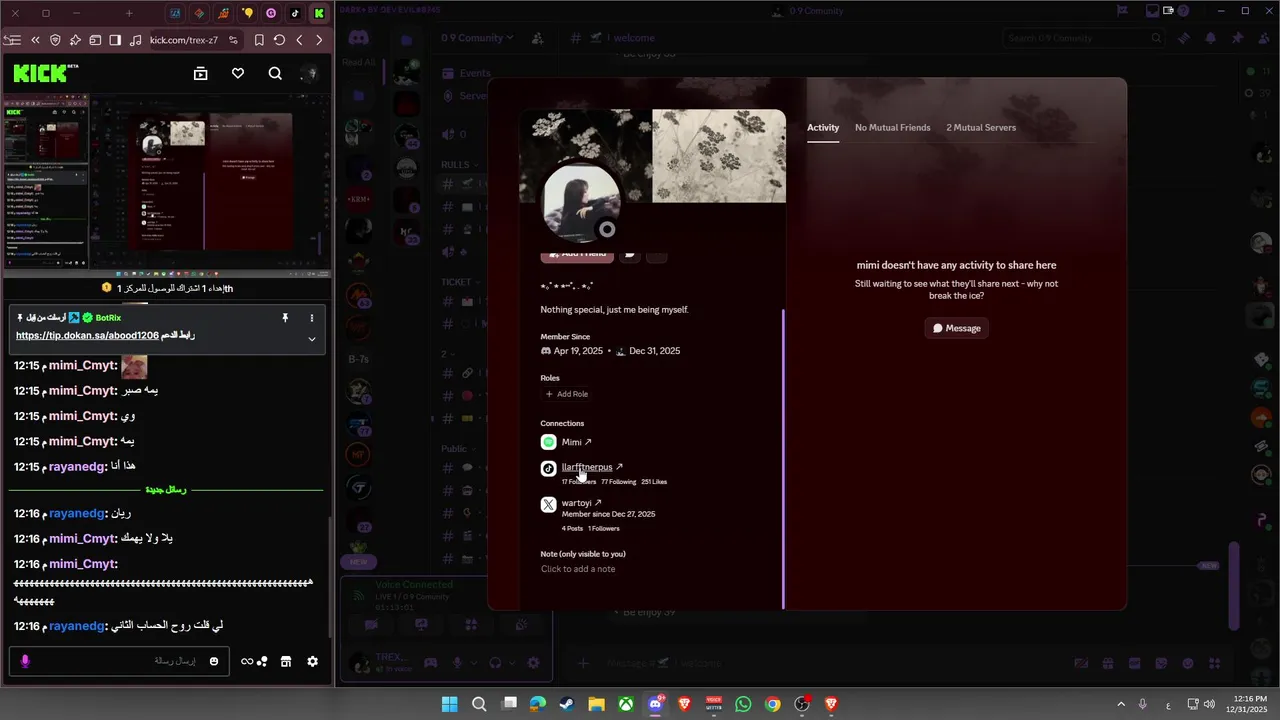Open Kick browse videos icon

200,73
